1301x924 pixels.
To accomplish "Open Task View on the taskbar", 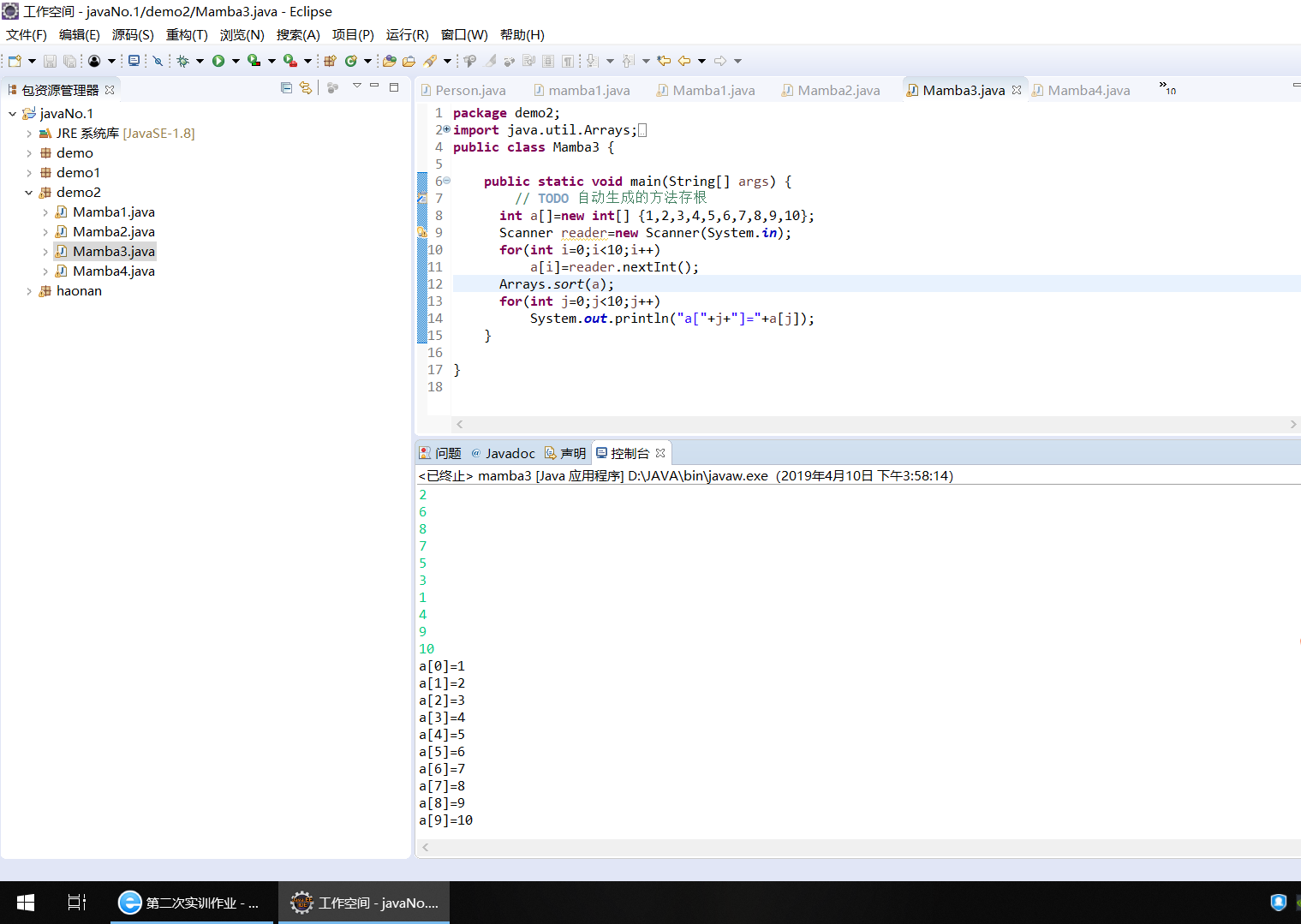I will [x=77, y=903].
